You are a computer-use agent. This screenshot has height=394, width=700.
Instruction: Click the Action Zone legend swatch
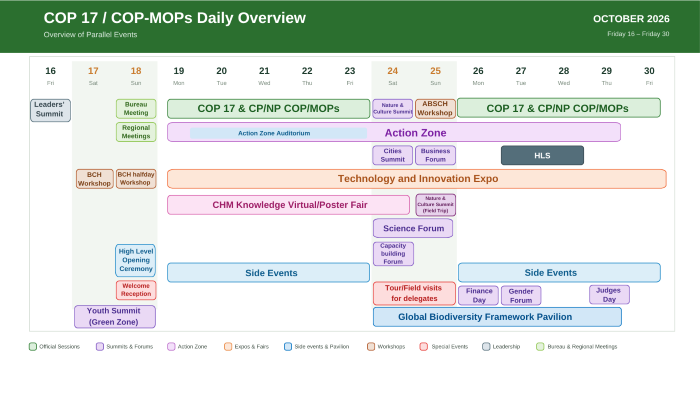click(x=171, y=347)
